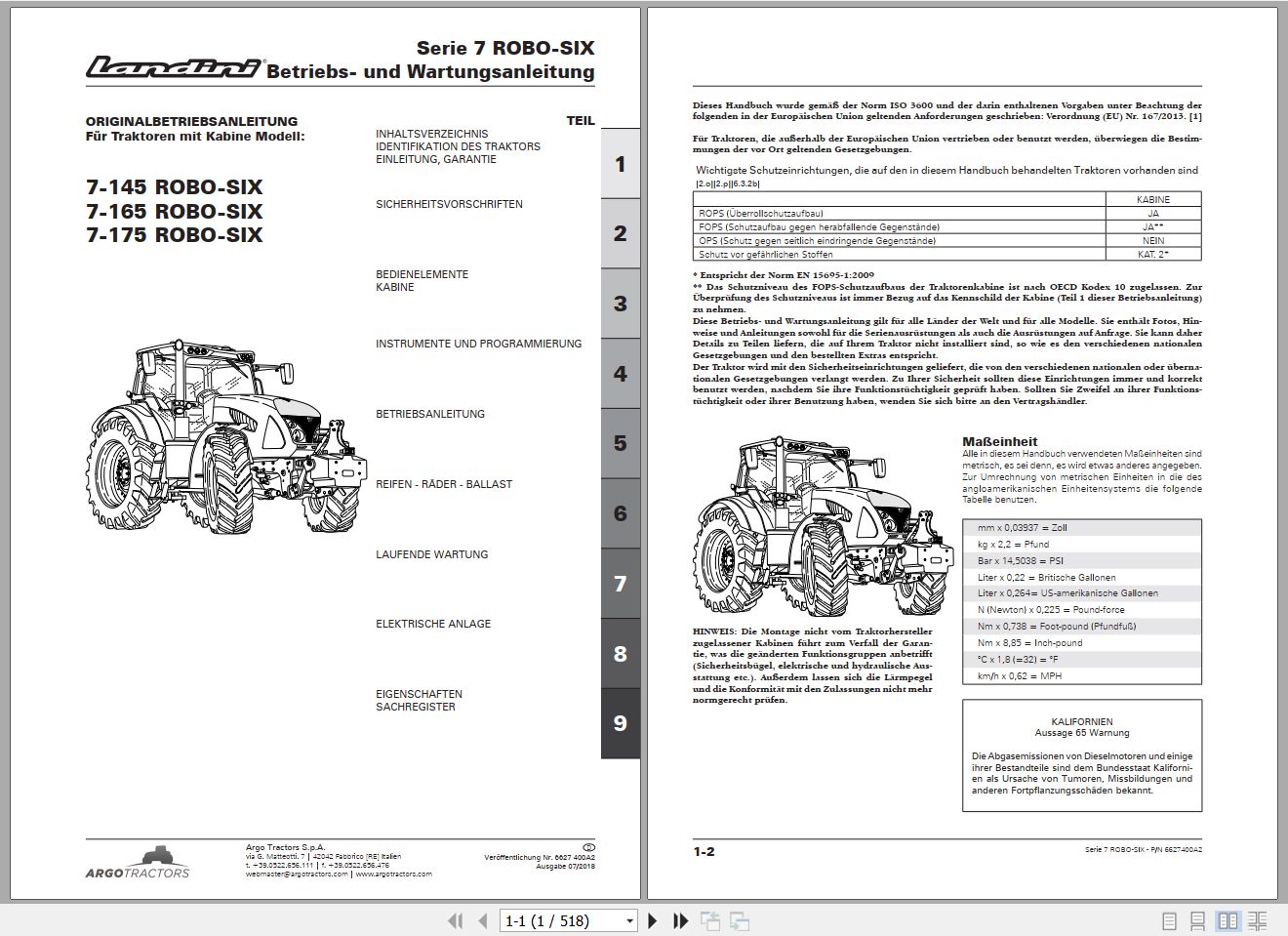
Task: Switch to single page layout
Action: (x=1171, y=920)
